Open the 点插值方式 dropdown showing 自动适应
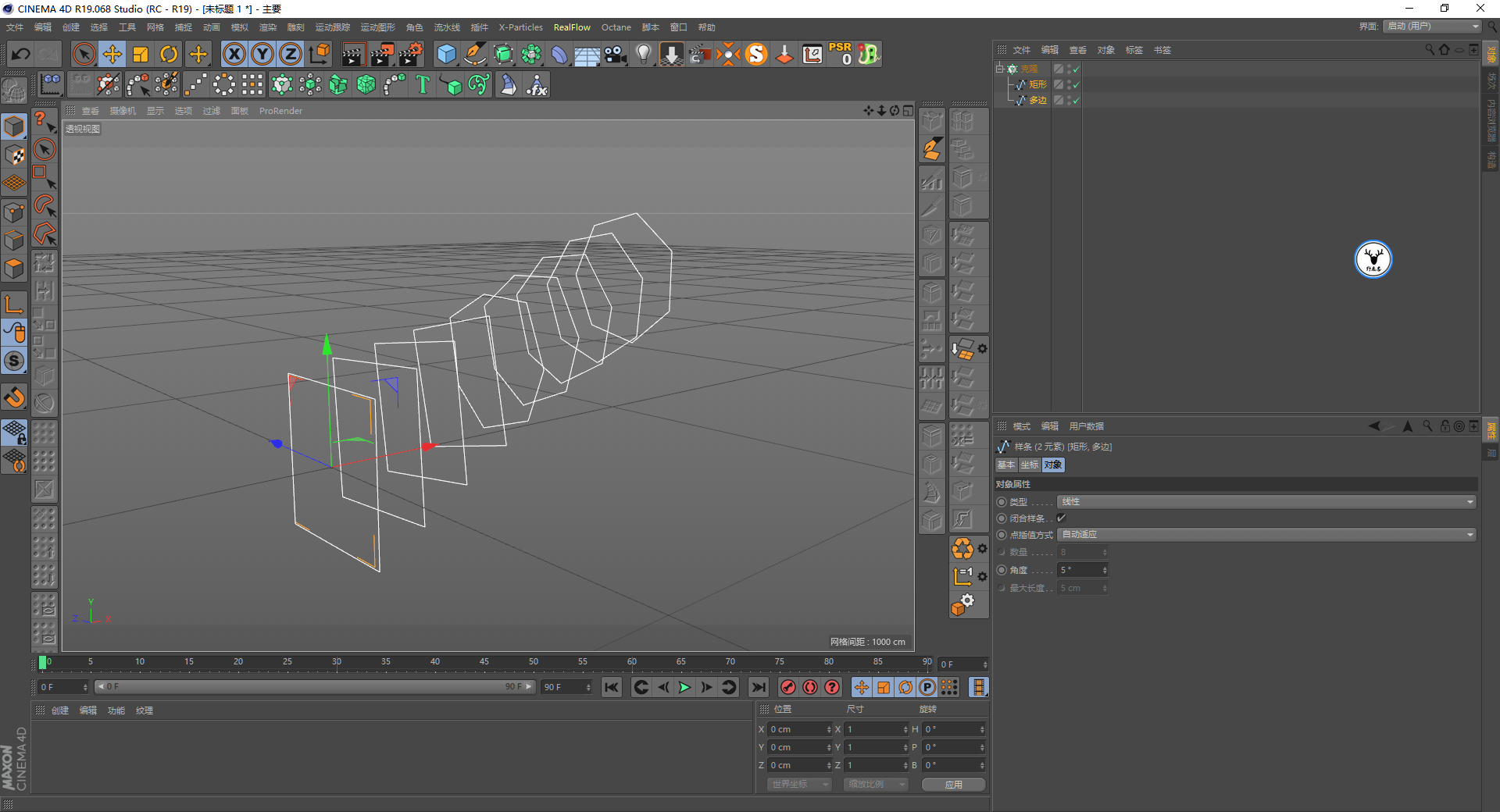1500x812 pixels. (x=1266, y=535)
